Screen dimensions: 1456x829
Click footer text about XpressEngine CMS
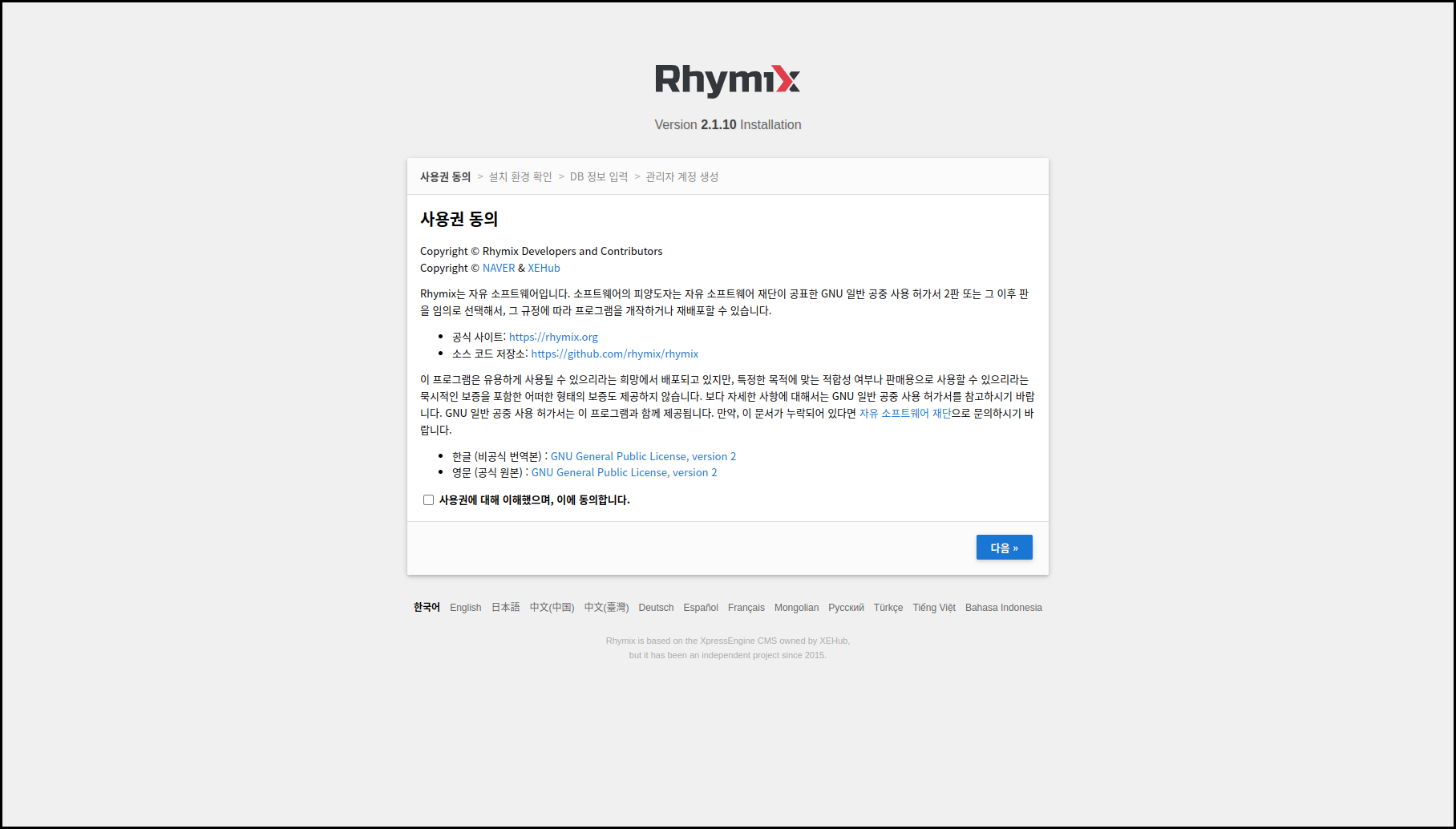pyautogui.click(x=728, y=648)
